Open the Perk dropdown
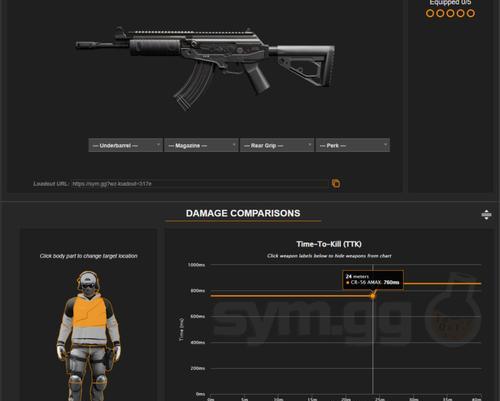The width and height of the screenshot is (500, 401). (353, 145)
